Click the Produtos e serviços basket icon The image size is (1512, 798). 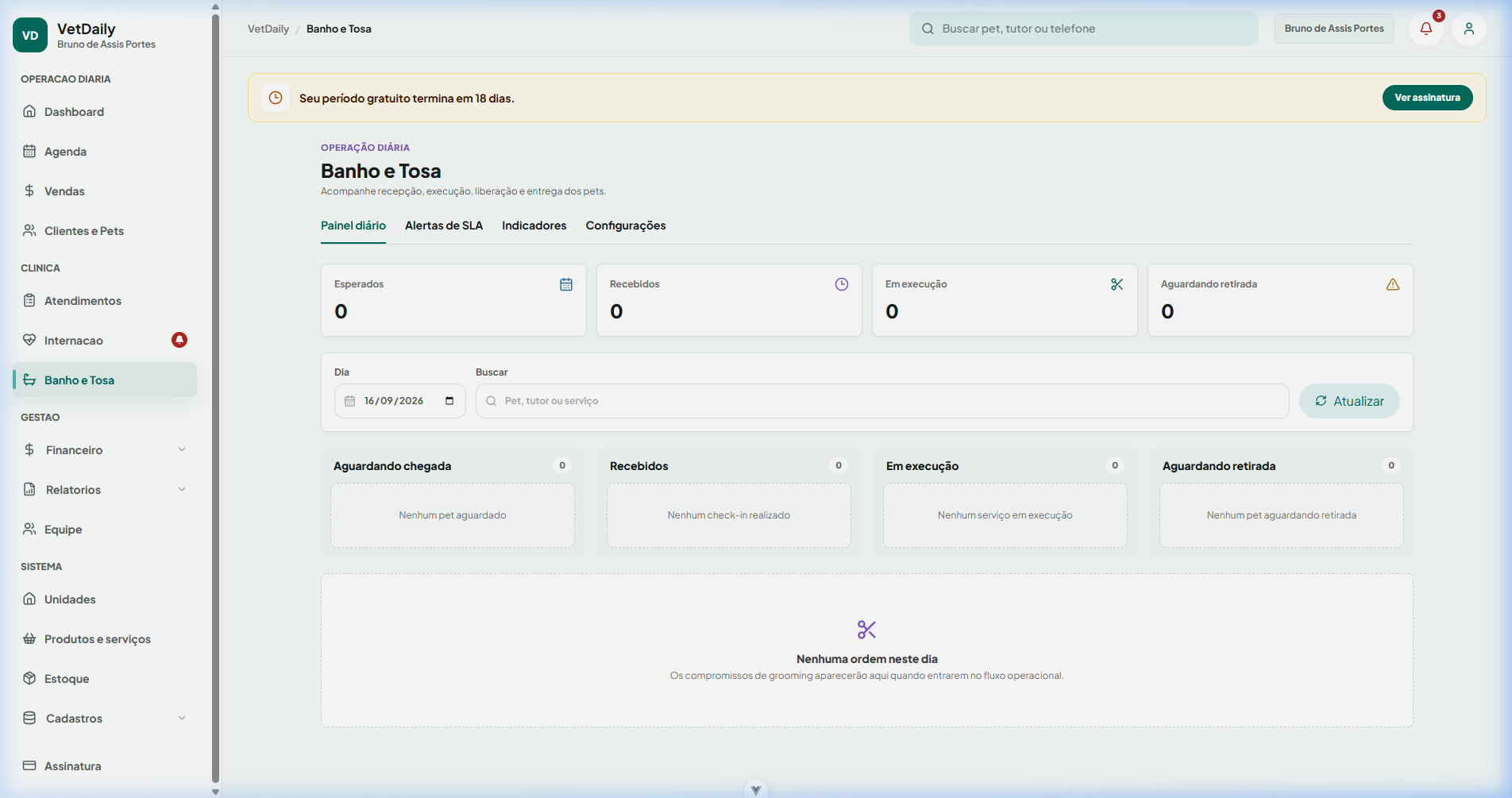click(29, 638)
